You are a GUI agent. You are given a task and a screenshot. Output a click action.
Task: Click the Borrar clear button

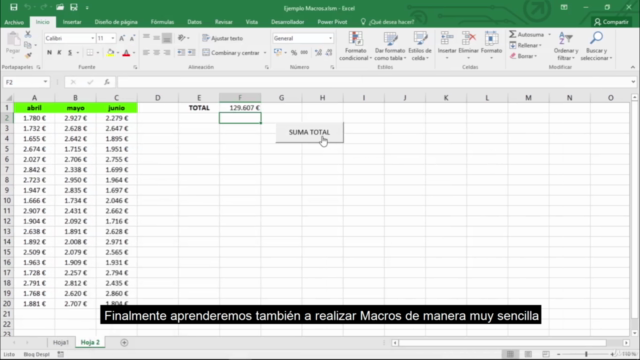point(523,56)
